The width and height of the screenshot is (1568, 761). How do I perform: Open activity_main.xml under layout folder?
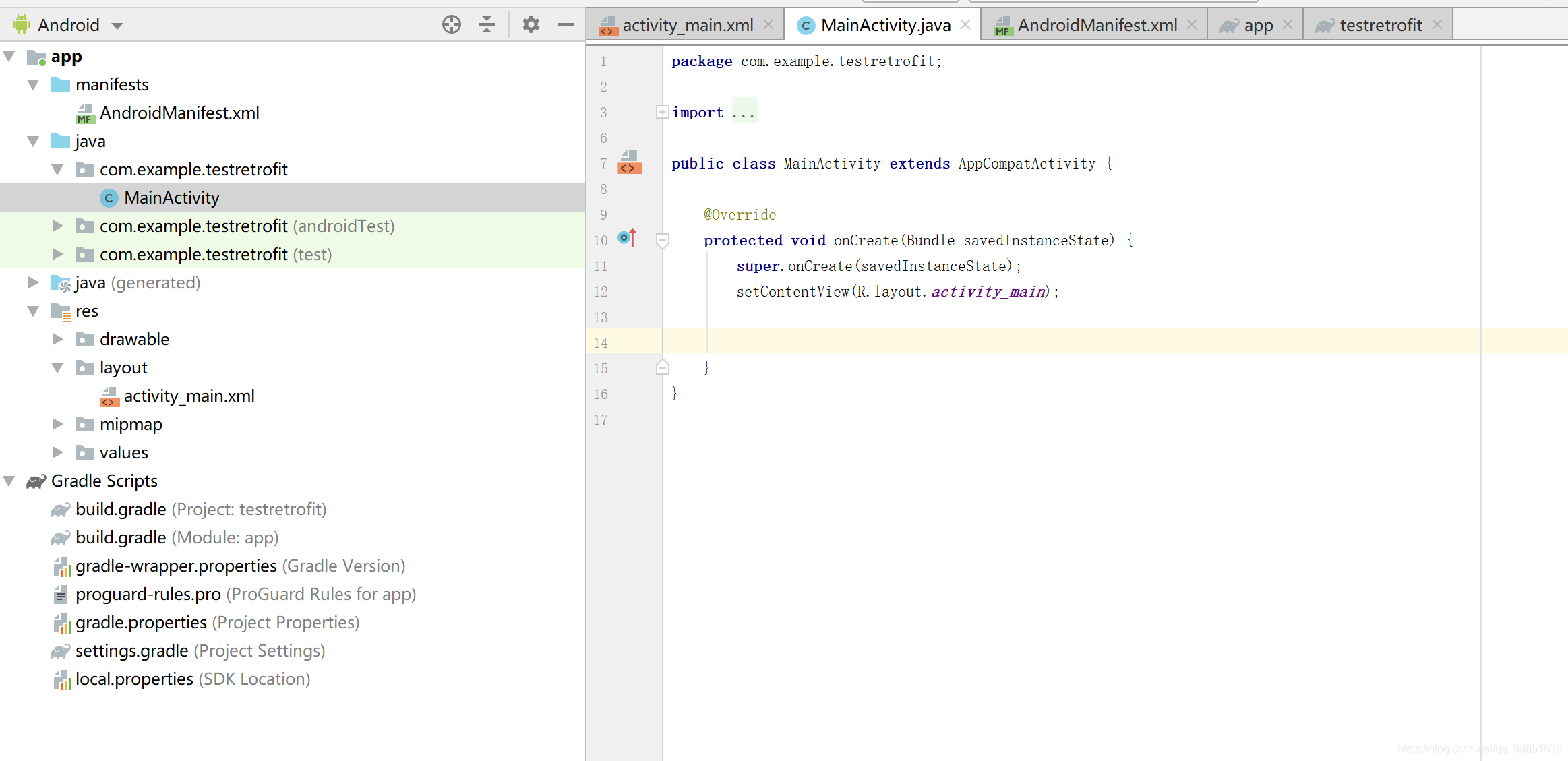coord(189,396)
